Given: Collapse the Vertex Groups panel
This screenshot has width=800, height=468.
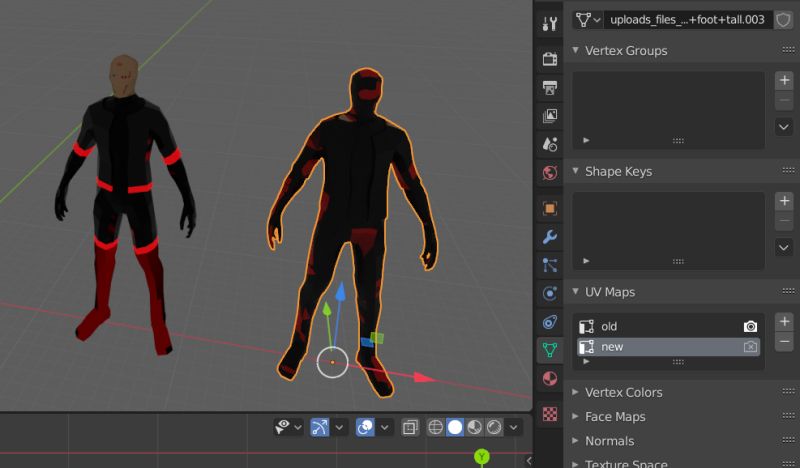Looking at the screenshot, I should pos(576,50).
